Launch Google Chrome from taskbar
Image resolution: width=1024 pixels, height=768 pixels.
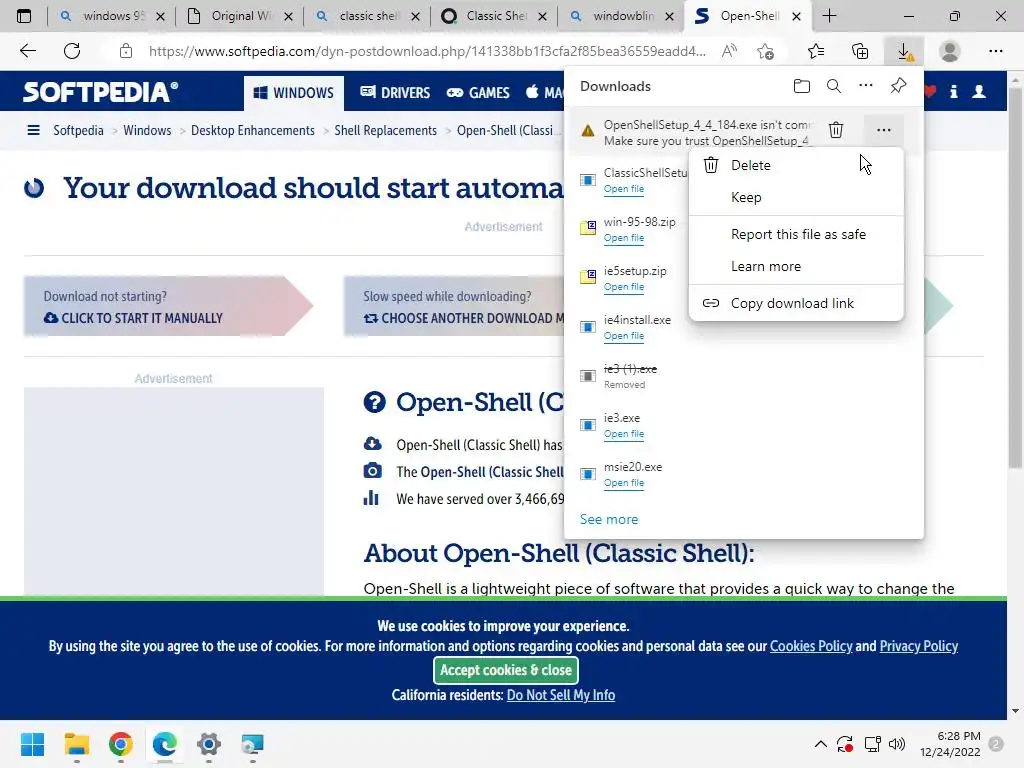pos(121,744)
